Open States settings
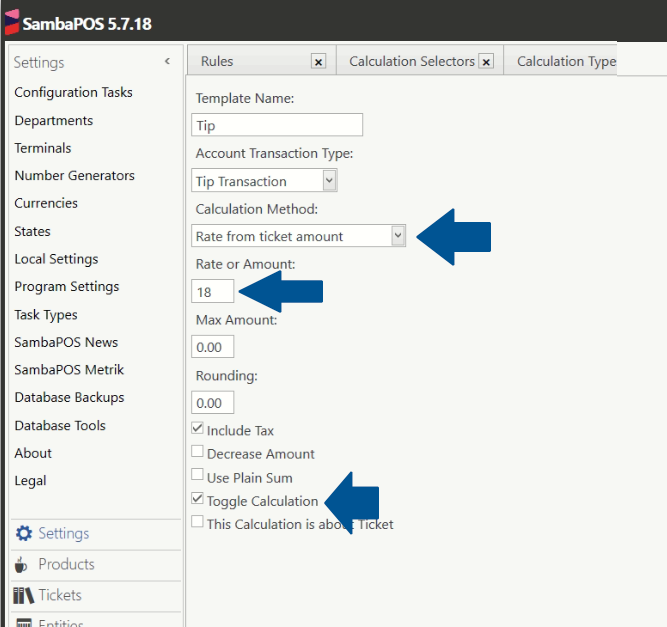The width and height of the screenshot is (667, 627). point(32,231)
